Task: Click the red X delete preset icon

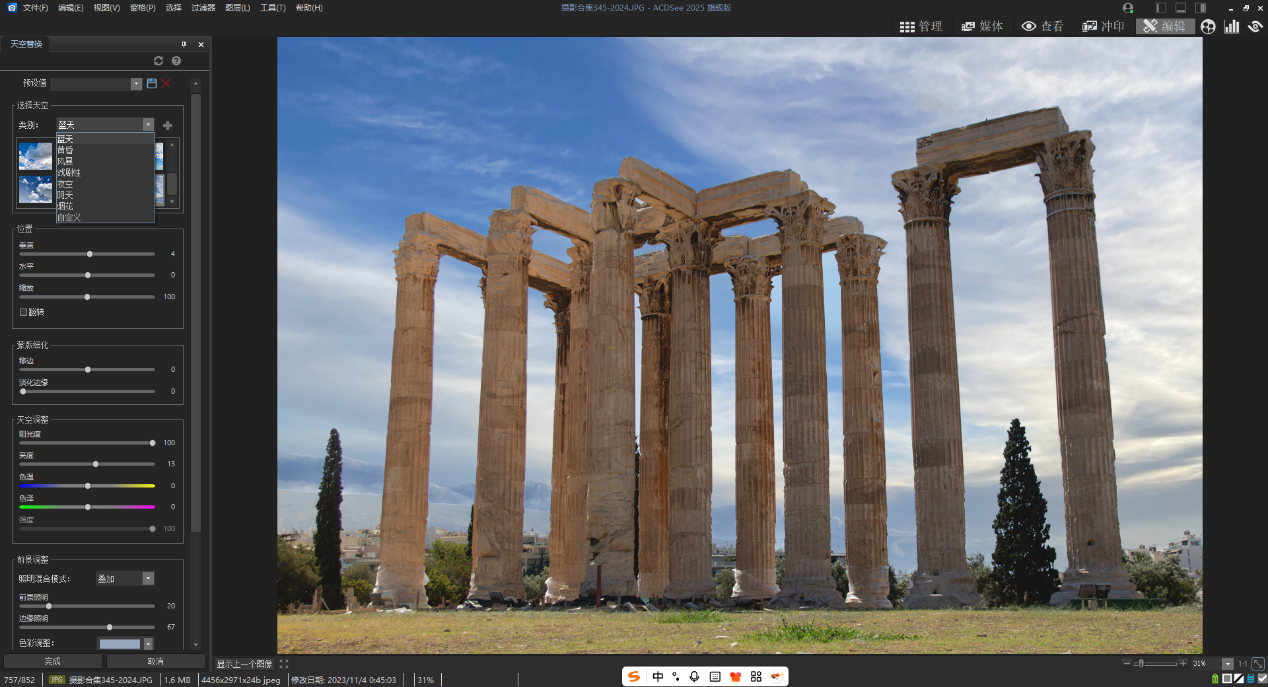Action: [166, 84]
